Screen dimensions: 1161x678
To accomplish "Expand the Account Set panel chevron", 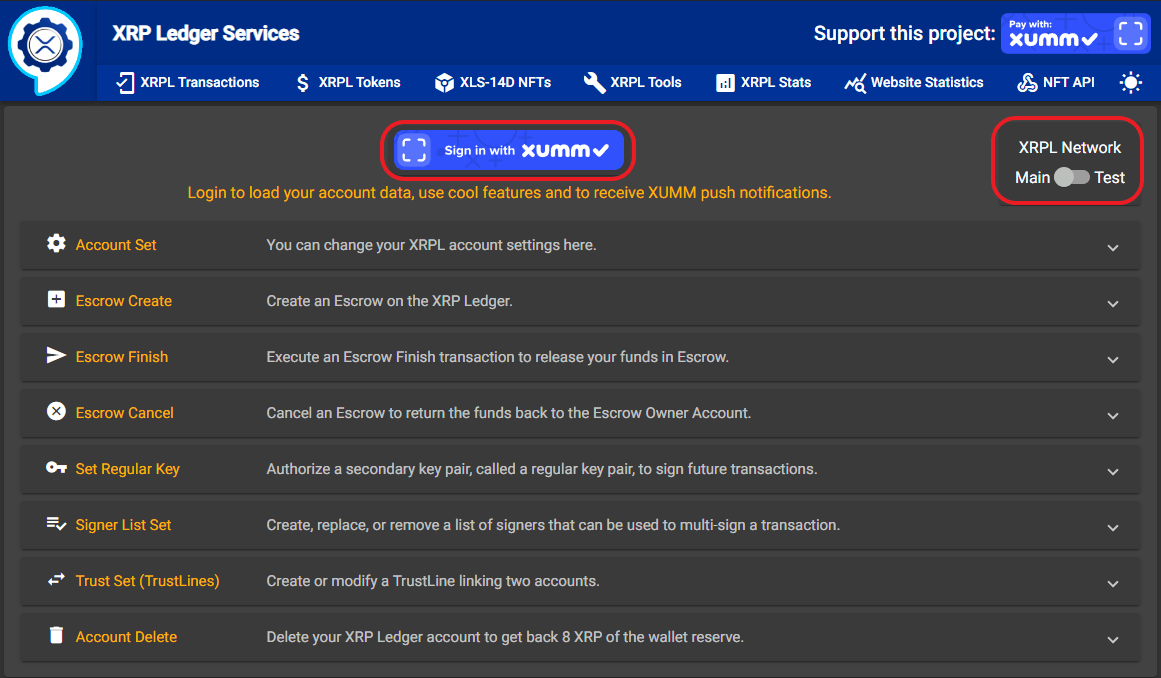I will click(x=1113, y=248).
